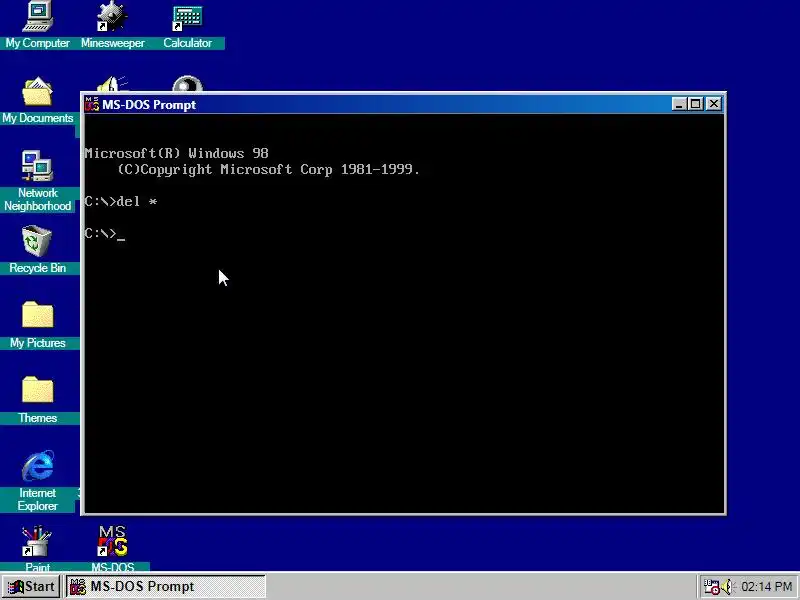Viewport: 800px width, 600px height.
Task: Click the MS-DOS Prompt taskbar button
Action: (x=166, y=587)
